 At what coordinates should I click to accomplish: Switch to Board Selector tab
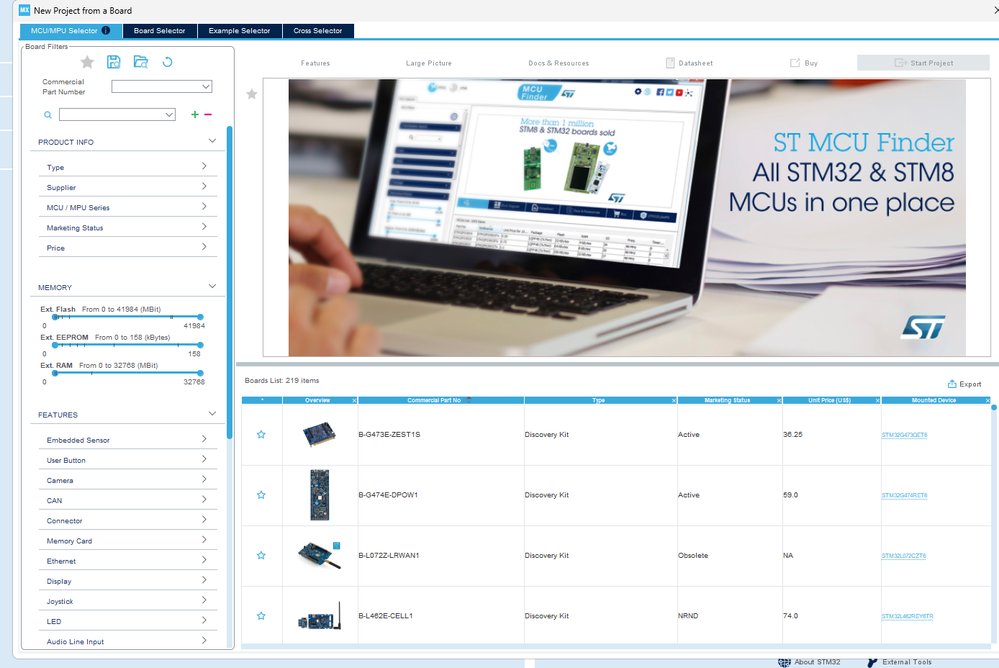(159, 31)
